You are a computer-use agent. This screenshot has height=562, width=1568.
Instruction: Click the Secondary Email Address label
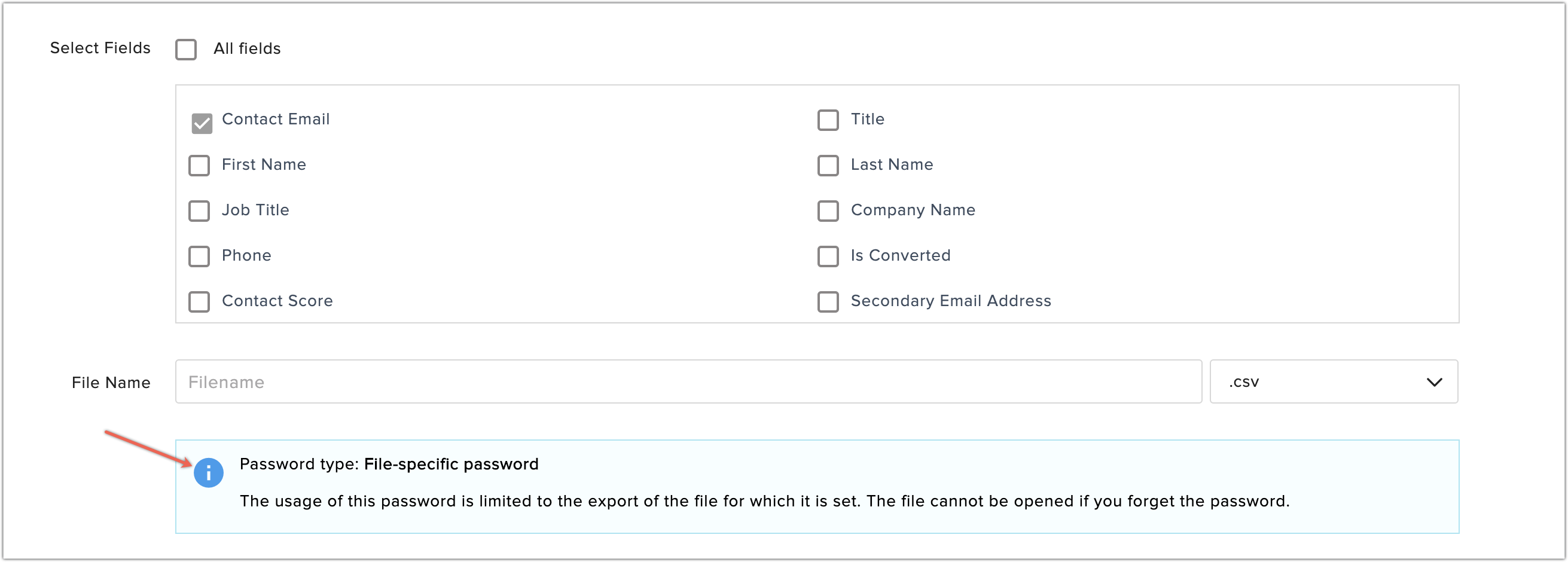pos(950,301)
